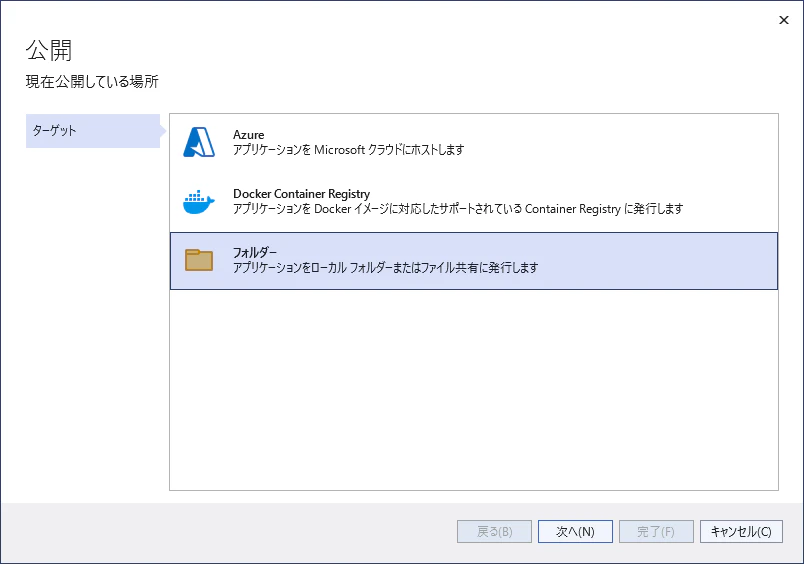This screenshot has height=564, width=804.
Task: Click the disabled 完了(F) button
Action: (x=656, y=532)
